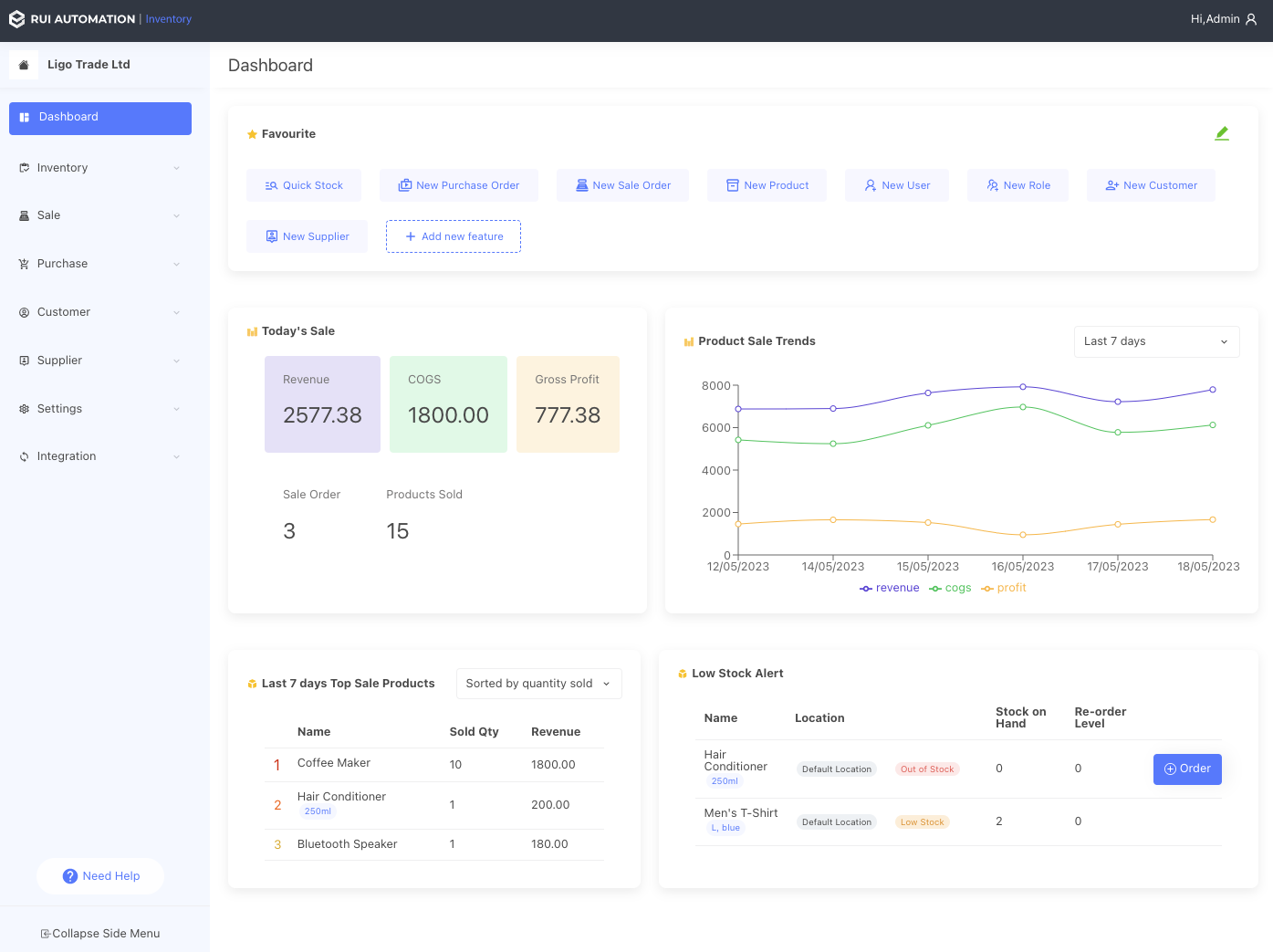Click the Purchase icon in the sidebar
Screen dimensions: 1273x952
[x=25, y=263]
